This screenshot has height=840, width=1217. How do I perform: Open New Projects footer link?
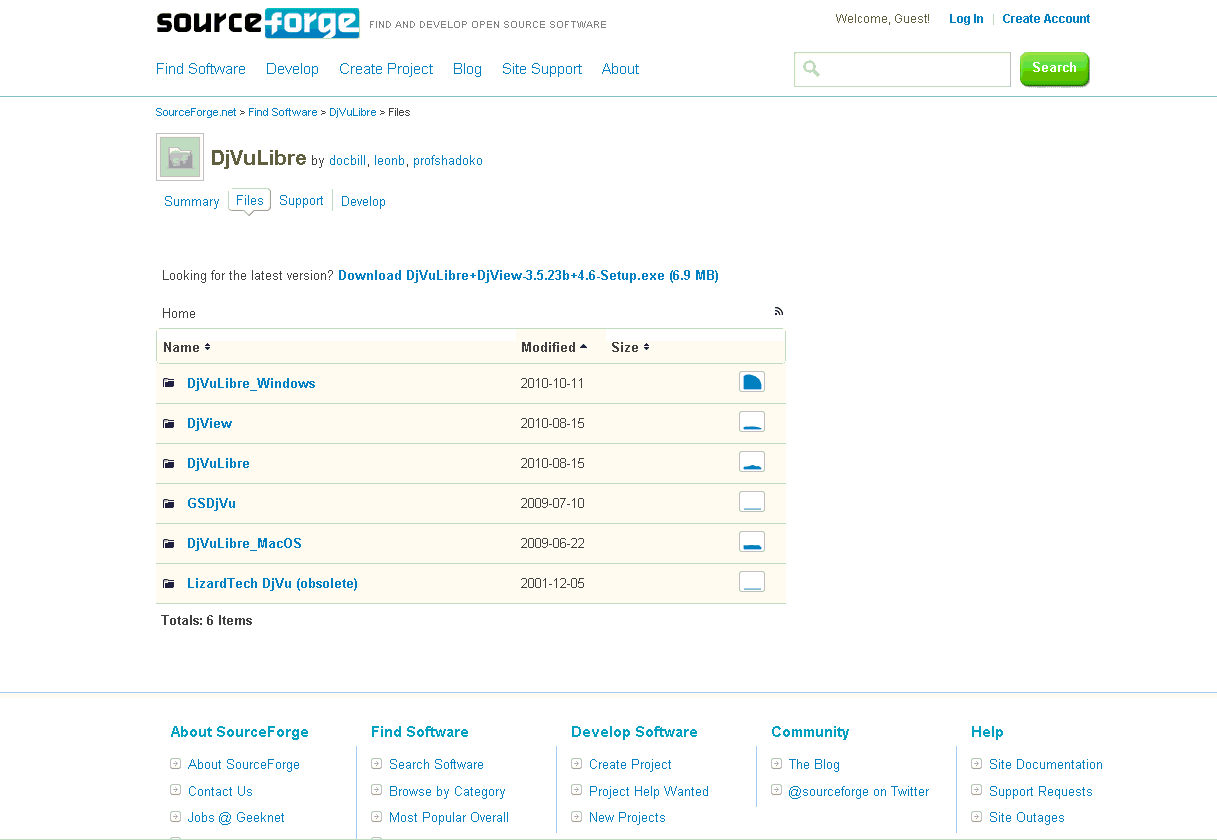tap(627, 817)
